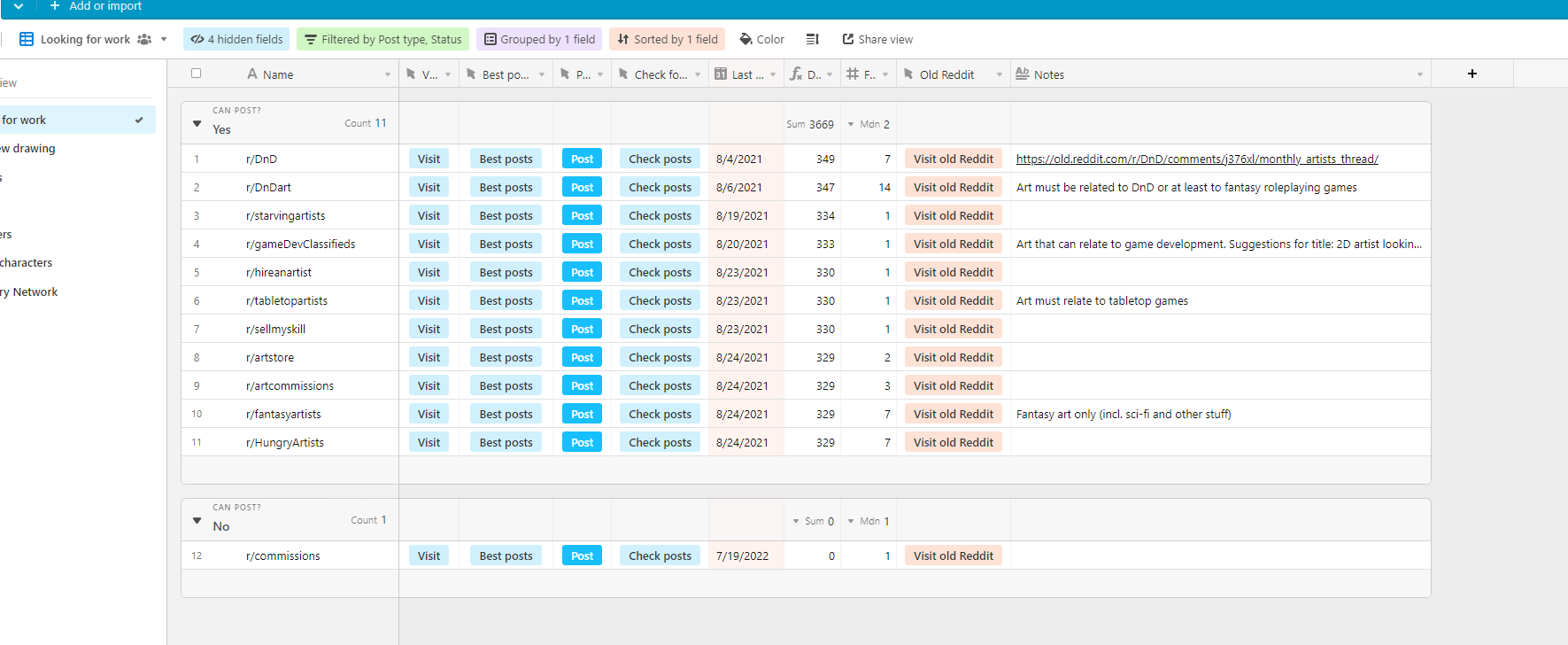Click the text icon in Notes header
This screenshot has width=1568, height=645.
click(x=1023, y=74)
